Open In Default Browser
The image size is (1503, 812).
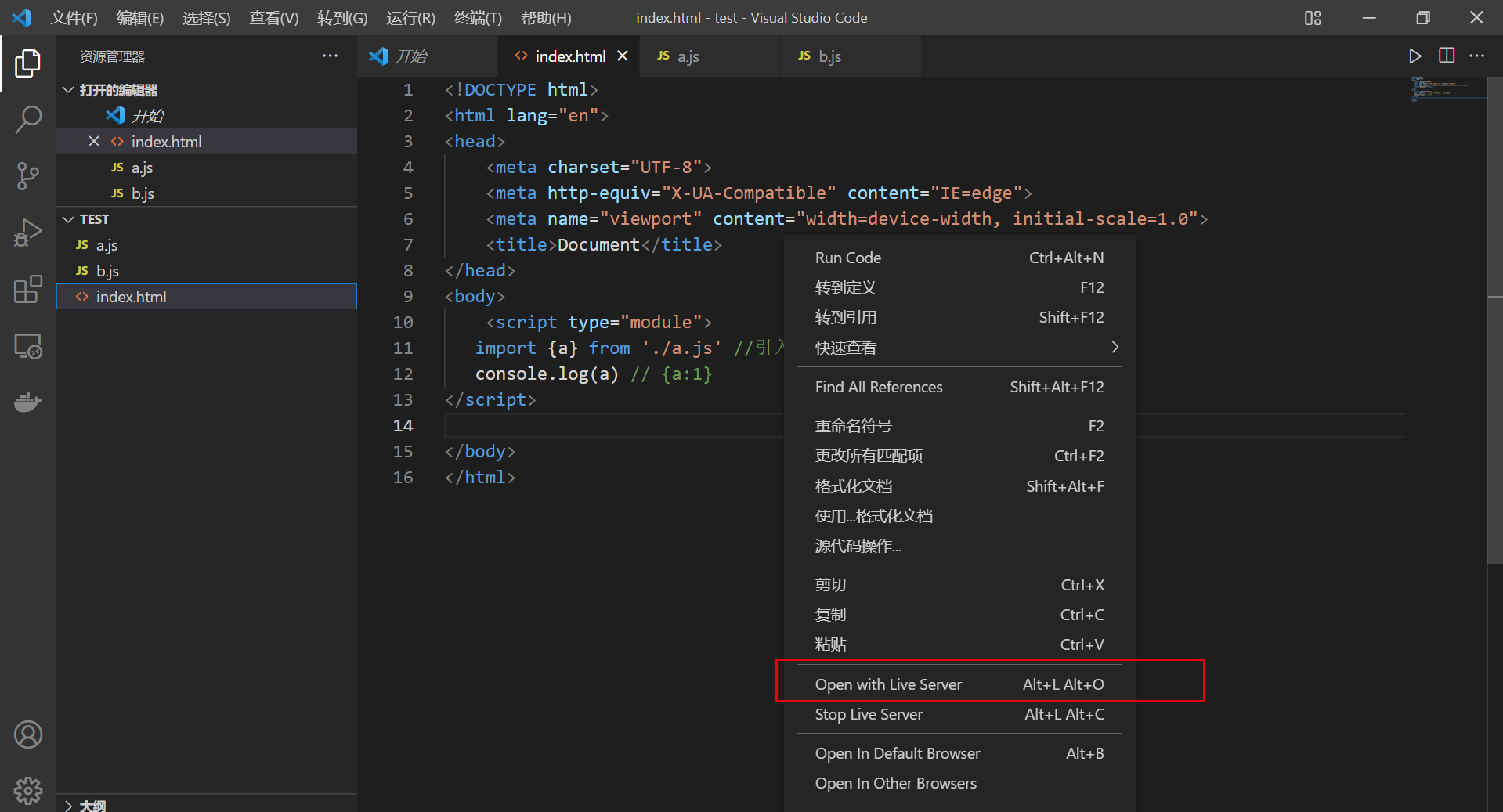click(x=897, y=752)
